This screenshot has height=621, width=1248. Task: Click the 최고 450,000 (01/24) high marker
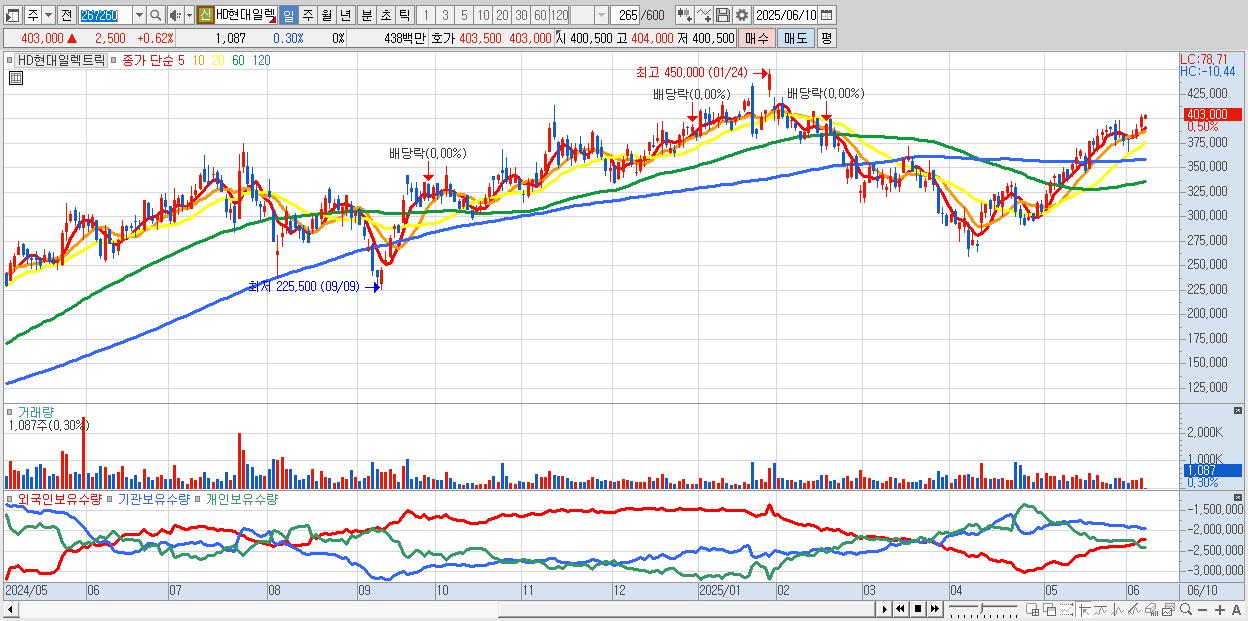[x=693, y=73]
